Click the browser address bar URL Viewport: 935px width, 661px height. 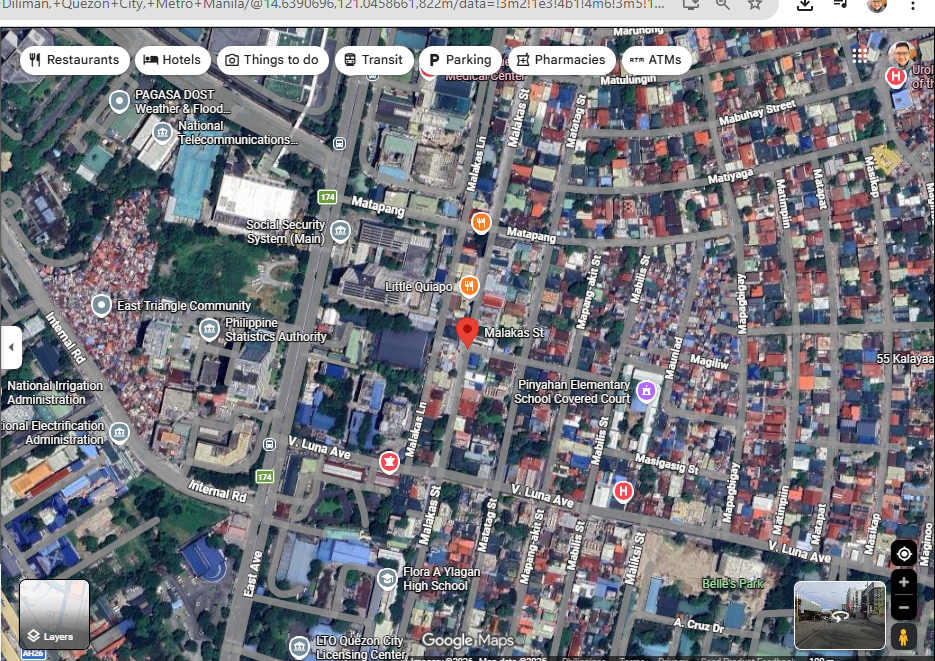coord(330,5)
